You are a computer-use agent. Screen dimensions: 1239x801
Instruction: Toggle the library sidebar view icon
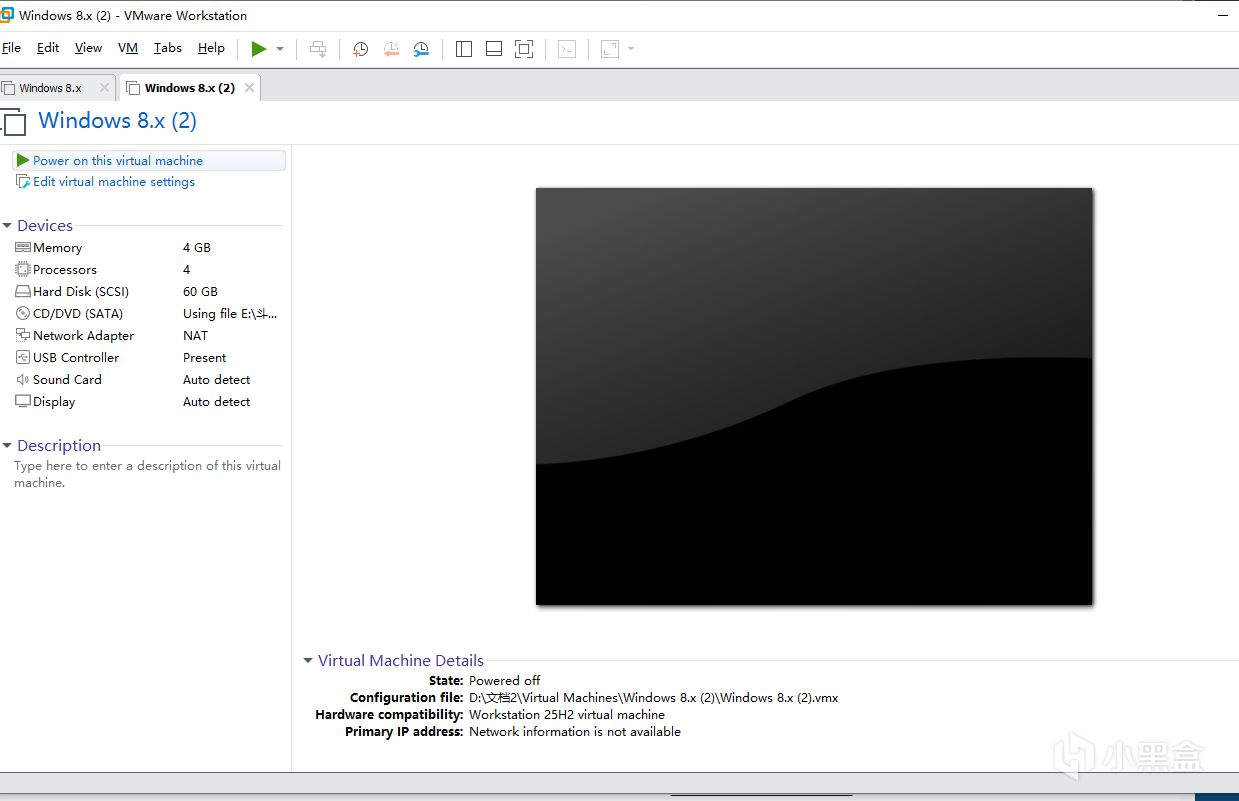pos(464,49)
